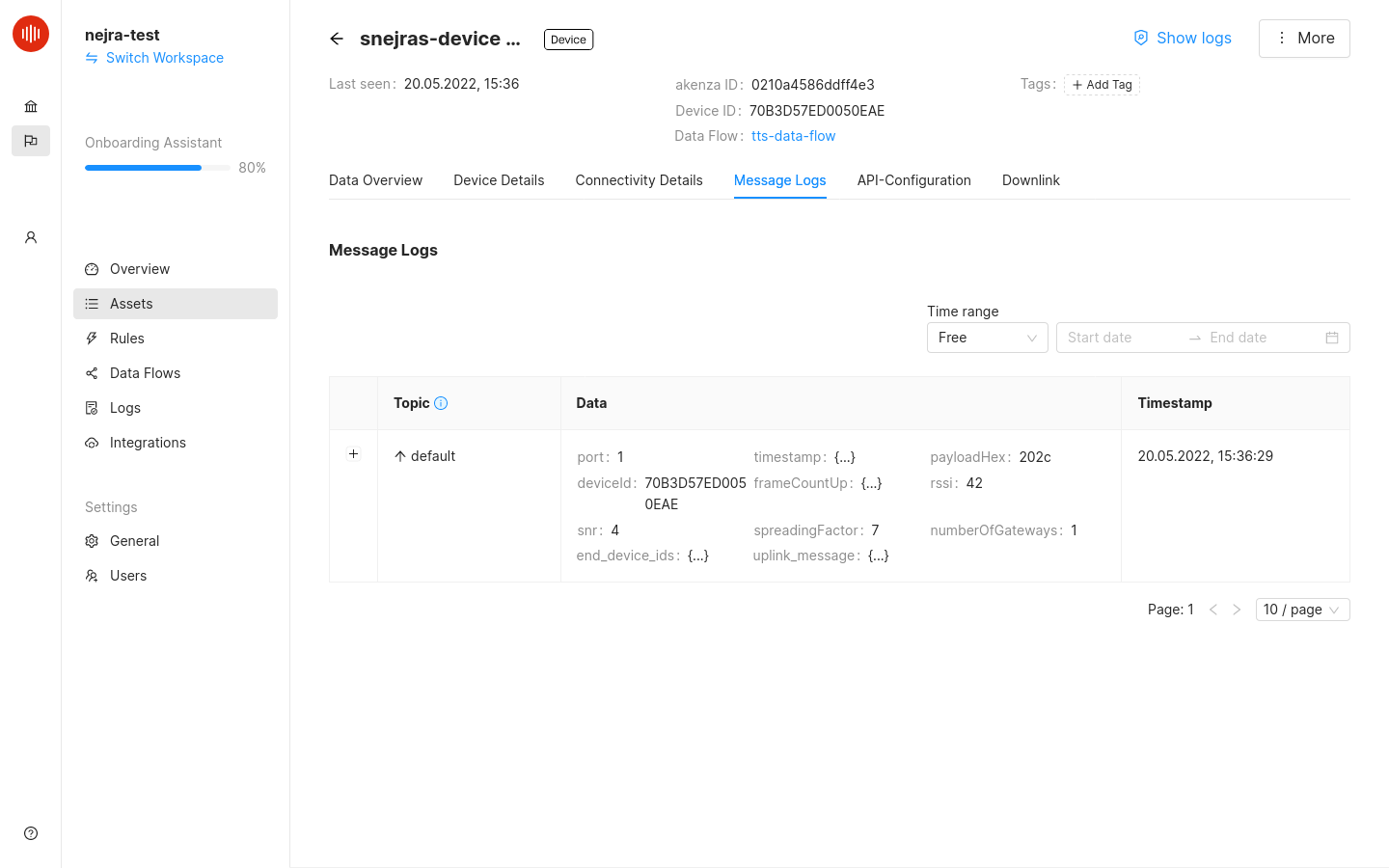Screen dimensions: 1389x868
Task: Click the user profile icon in left rail
Action: [x=31, y=237]
